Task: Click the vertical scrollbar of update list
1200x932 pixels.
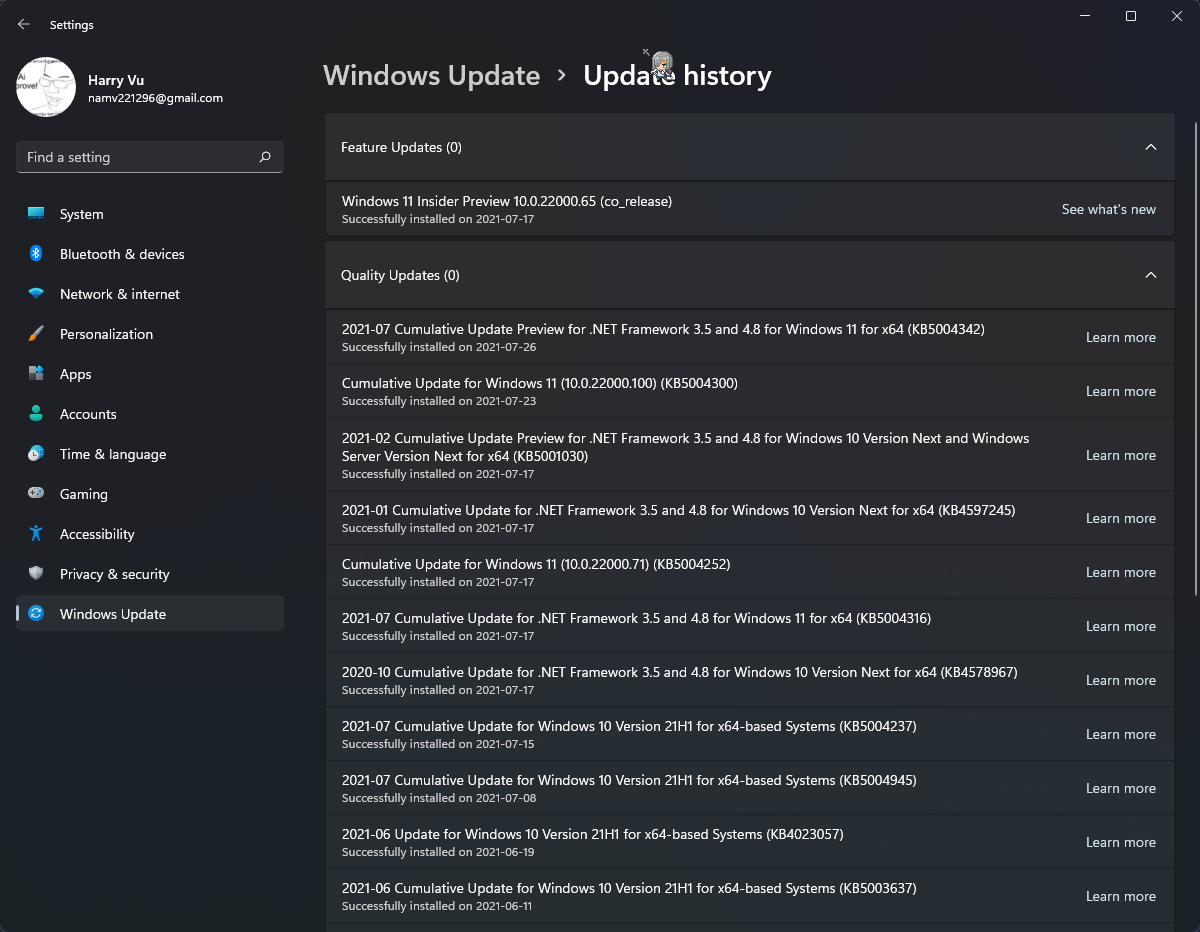Action: coord(1196,360)
